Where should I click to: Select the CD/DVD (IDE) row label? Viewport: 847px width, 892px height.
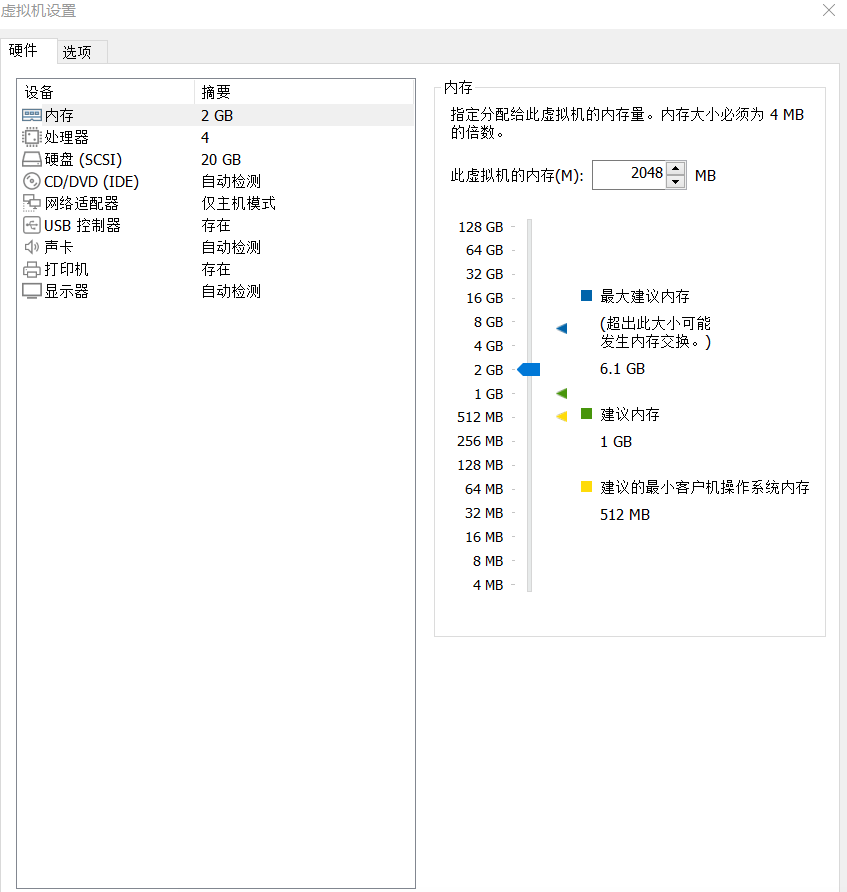[x=92, y=181]
